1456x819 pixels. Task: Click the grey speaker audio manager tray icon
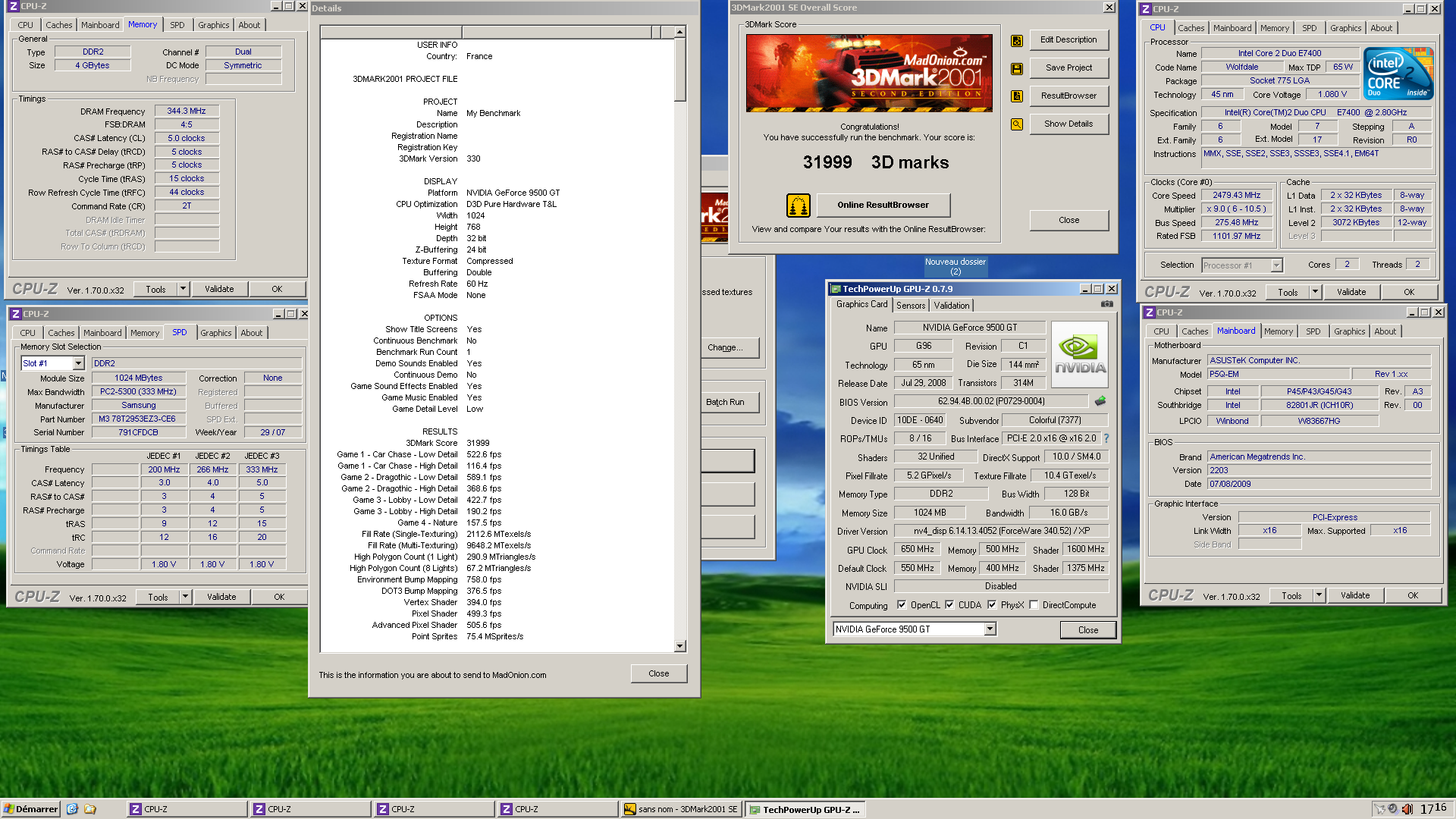[1393, 809]
